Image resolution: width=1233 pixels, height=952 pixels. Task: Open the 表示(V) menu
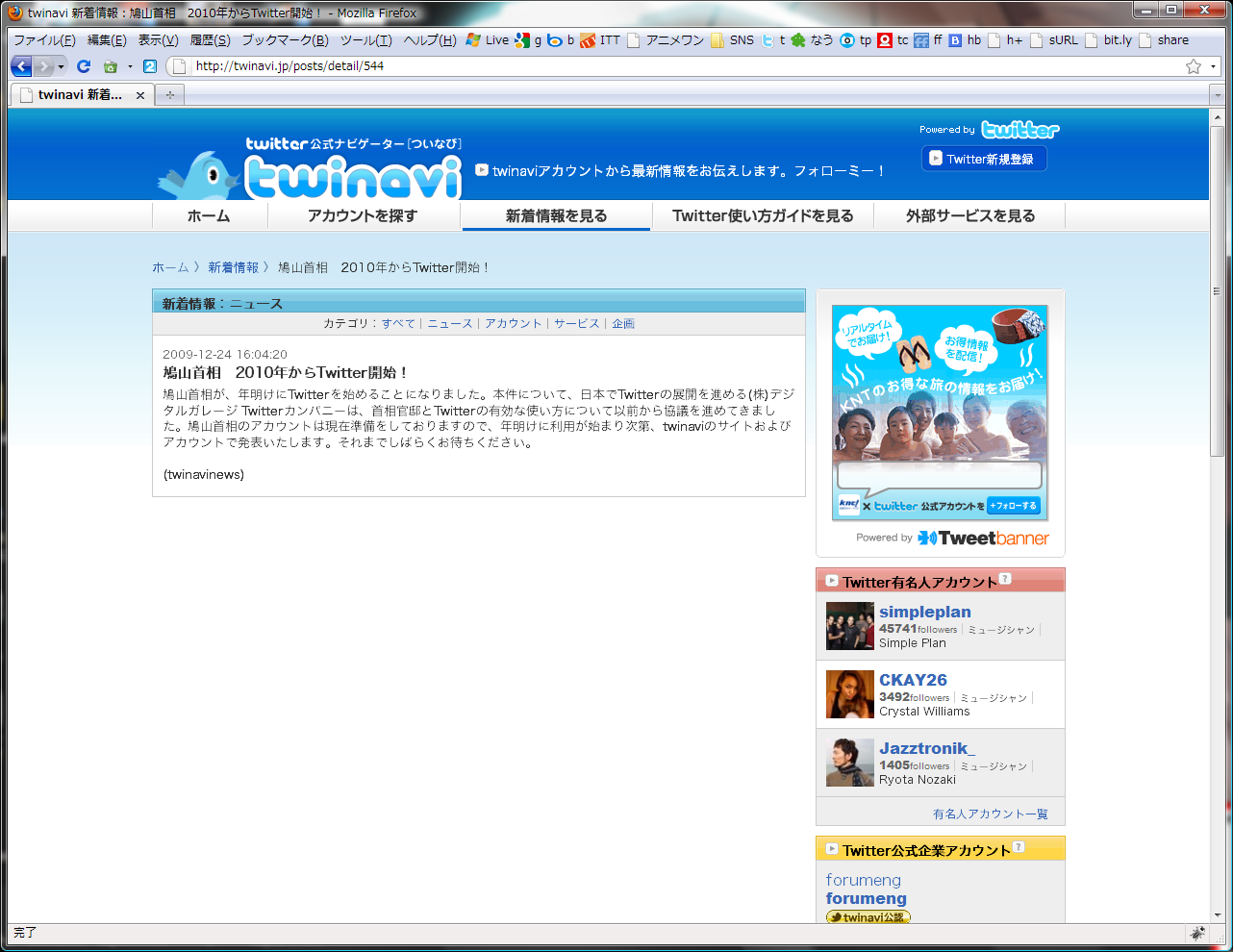(x=158, y=40)
